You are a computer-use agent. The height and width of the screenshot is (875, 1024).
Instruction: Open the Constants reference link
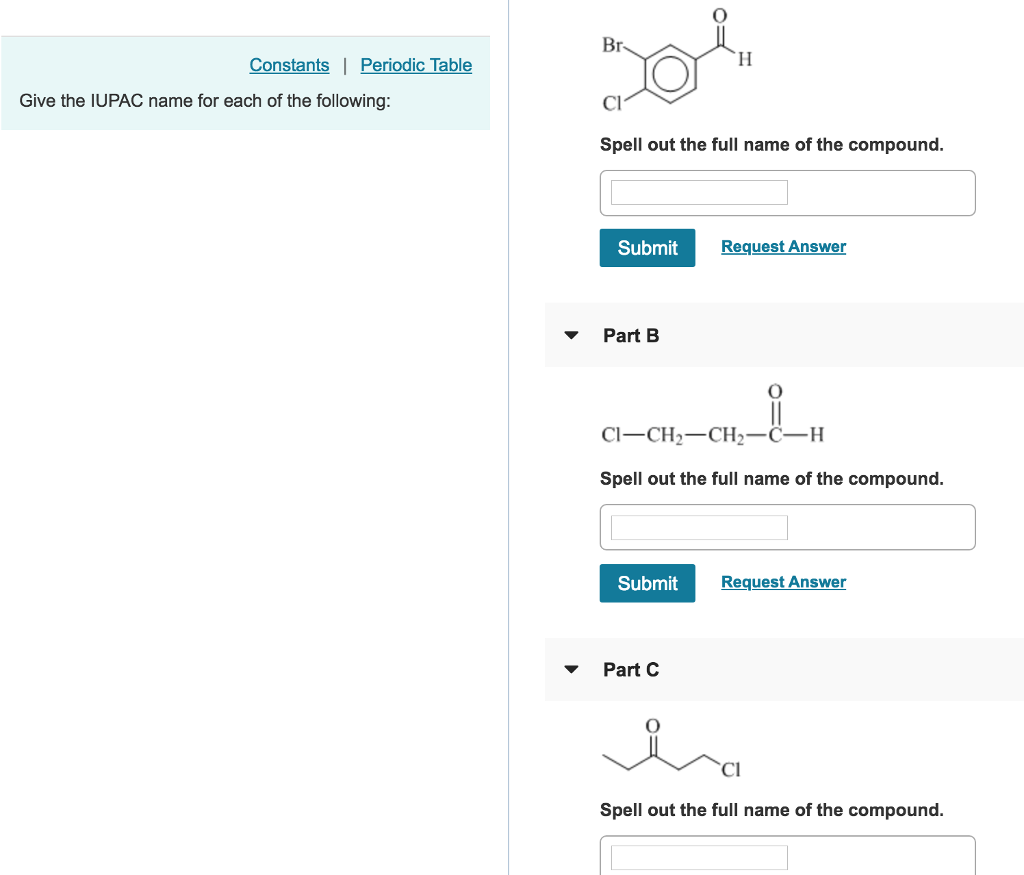(x=289, y=65)
